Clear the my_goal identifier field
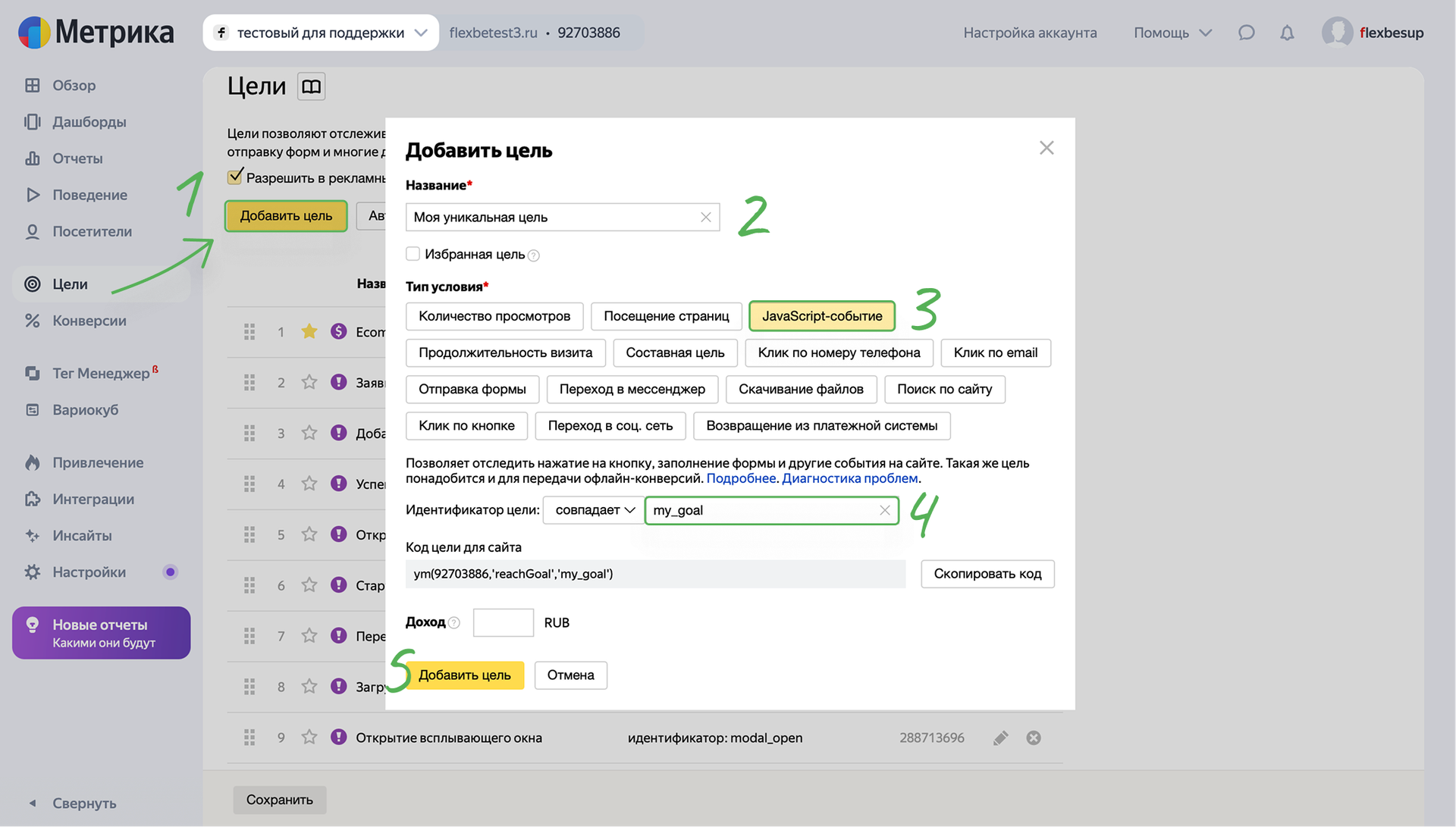This screenshot has width=1456, height=827. click(x=884, y=510)
